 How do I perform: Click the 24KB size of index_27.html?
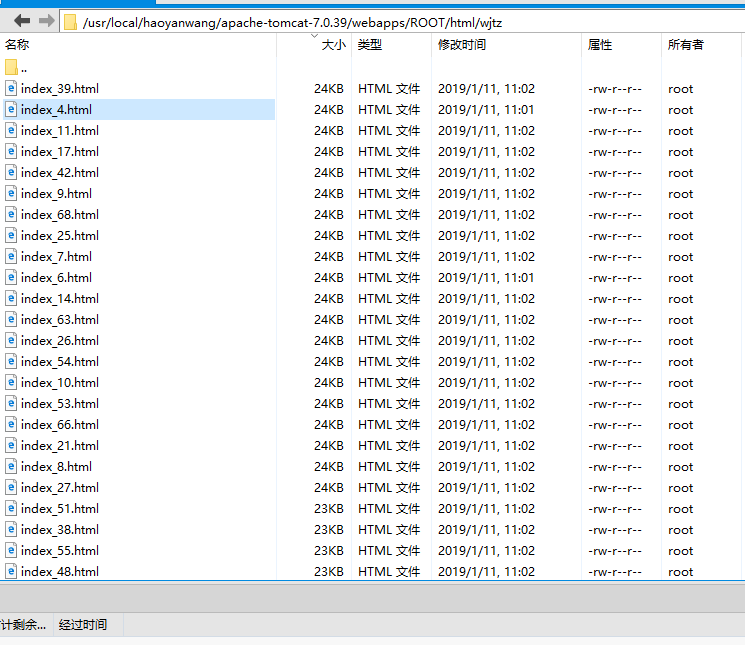tap(329, 488)
